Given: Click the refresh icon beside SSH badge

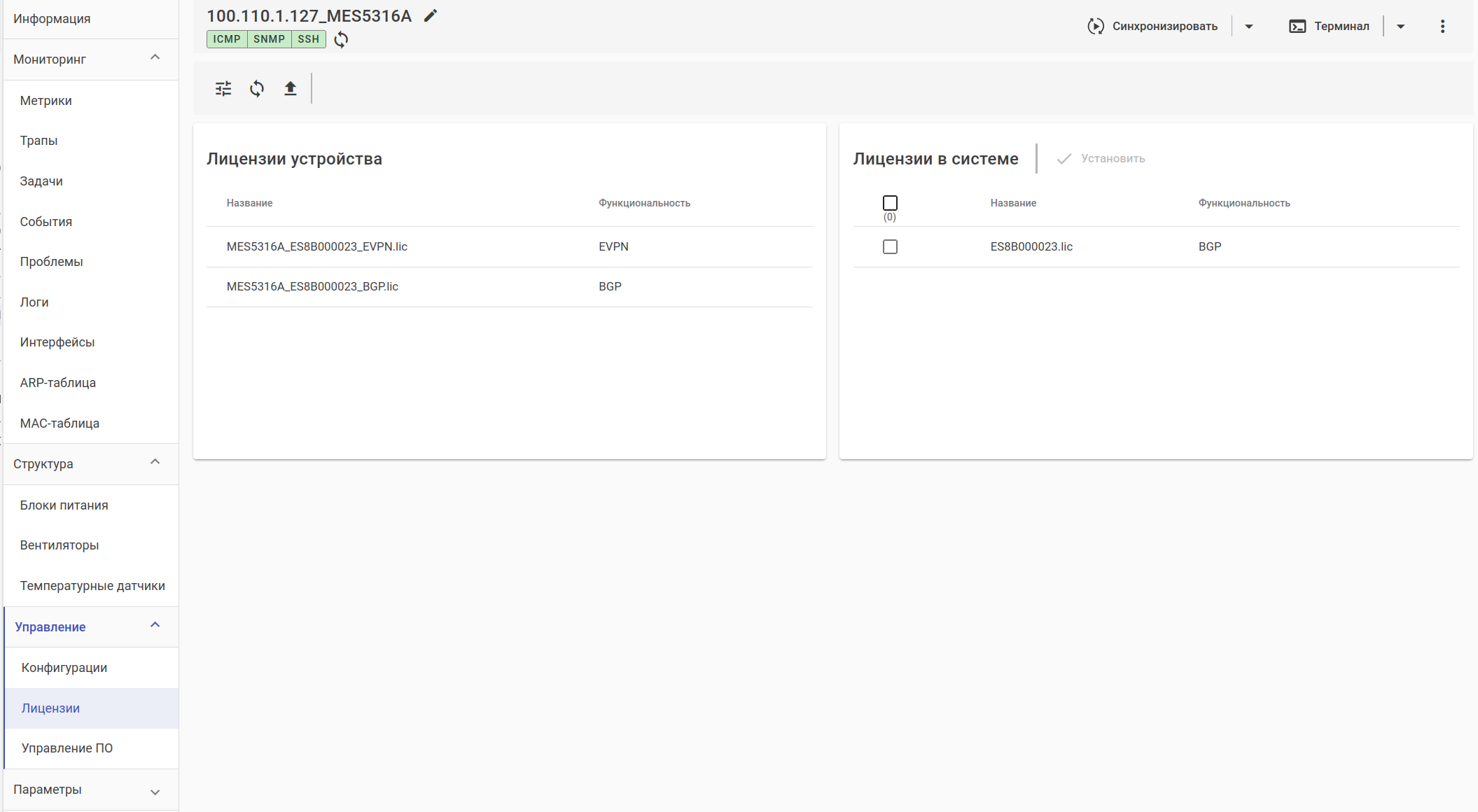Looking at the screenshot, I should click(x=341, y=39).
